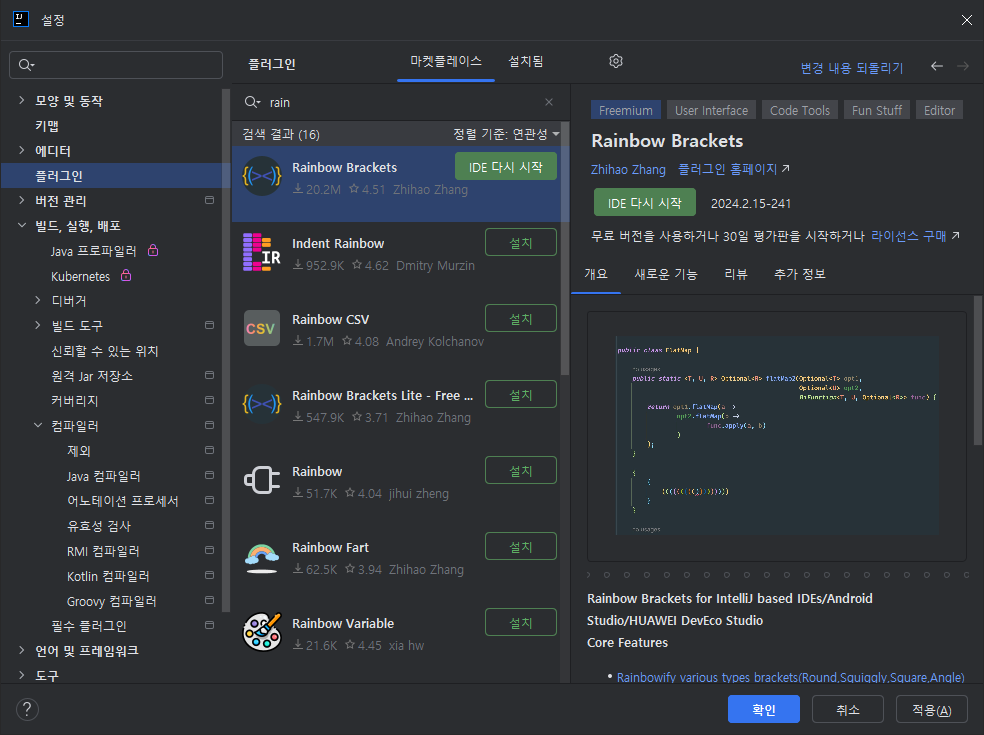Image resolution: width=984 pixels, height=735 pixels.
Task: Click the Rainbow Brackets code screenshot thumbnail
Action: coord(777,436)
